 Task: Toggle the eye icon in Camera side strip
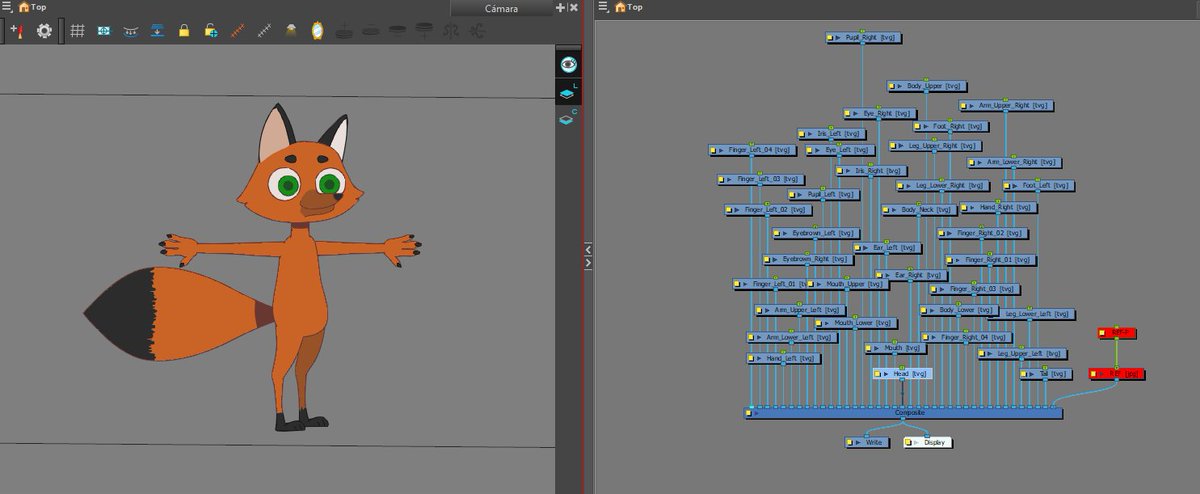coord(568,64)
